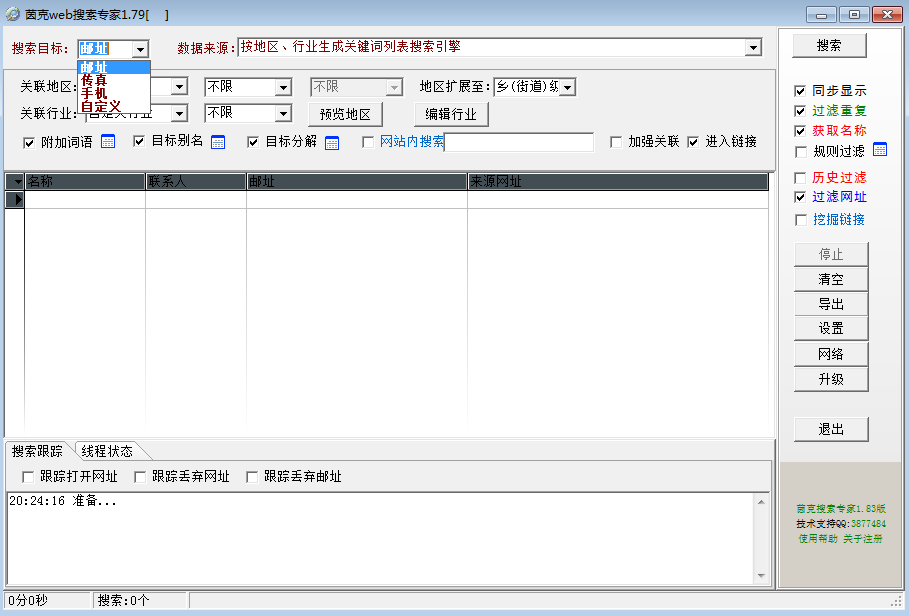Select 邮址 in the dropdown list
This screenshot has width=909, height=616.
point(114,67)
